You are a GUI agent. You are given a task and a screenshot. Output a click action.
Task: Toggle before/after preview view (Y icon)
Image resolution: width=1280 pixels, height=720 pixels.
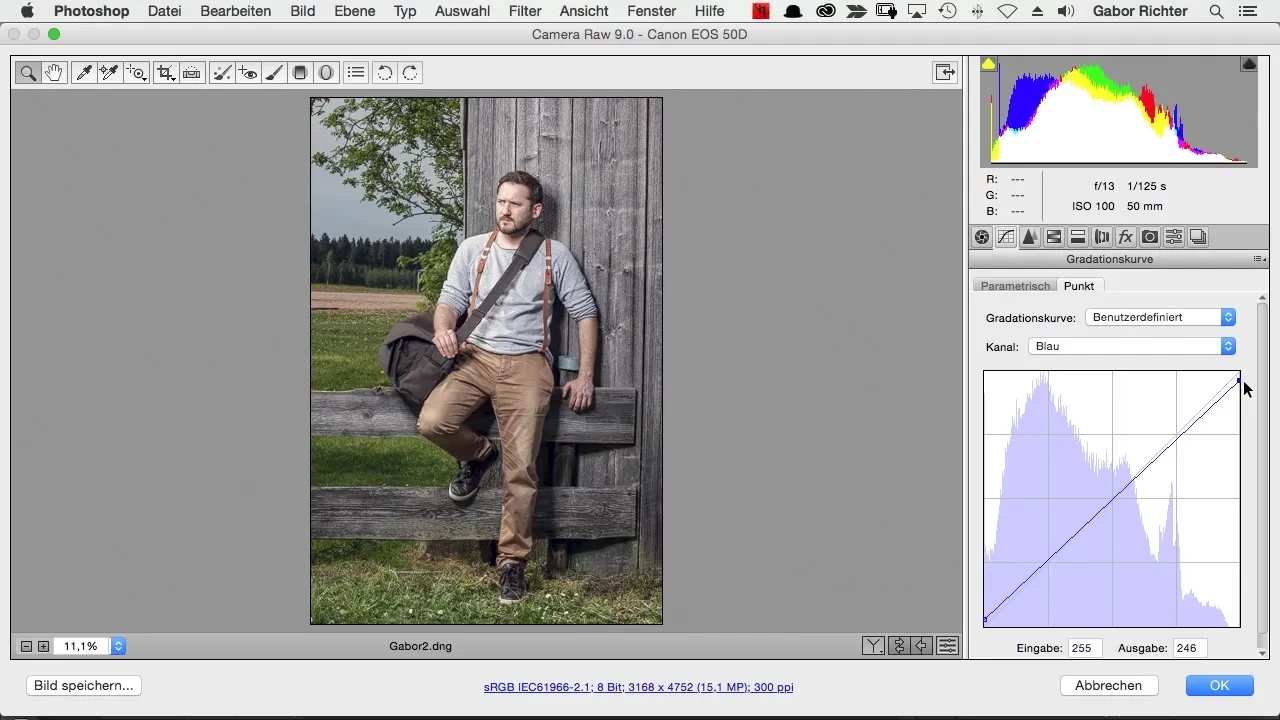(874, 646)
